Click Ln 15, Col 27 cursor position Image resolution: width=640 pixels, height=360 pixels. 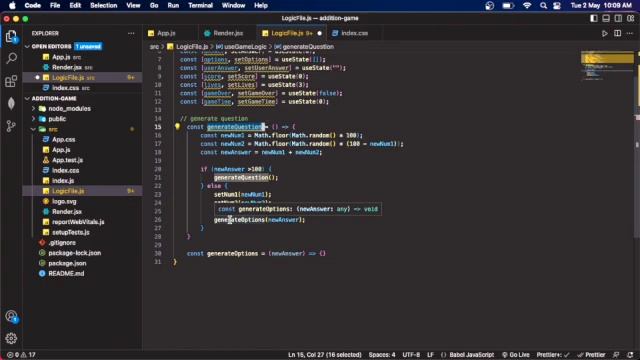point(324,355)
